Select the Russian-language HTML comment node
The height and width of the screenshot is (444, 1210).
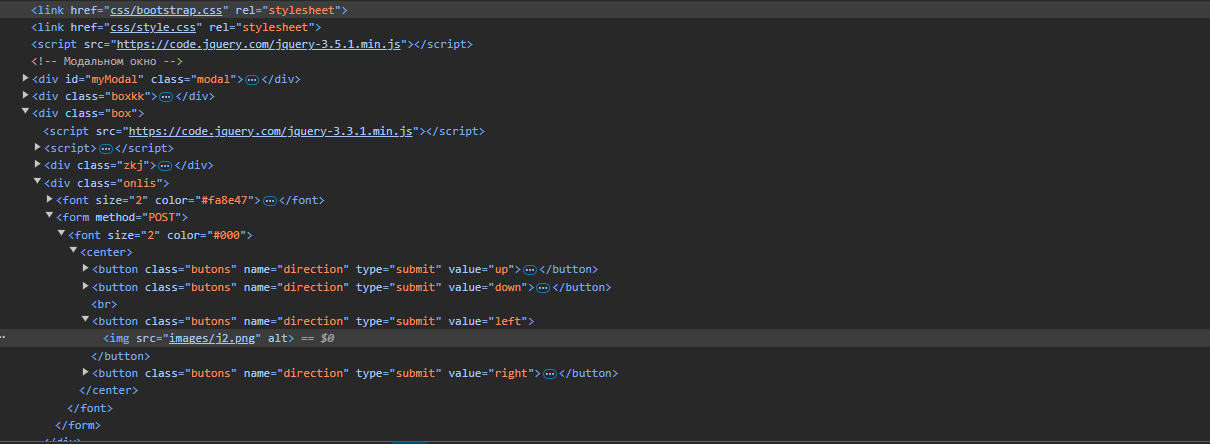tap(107, 62)
